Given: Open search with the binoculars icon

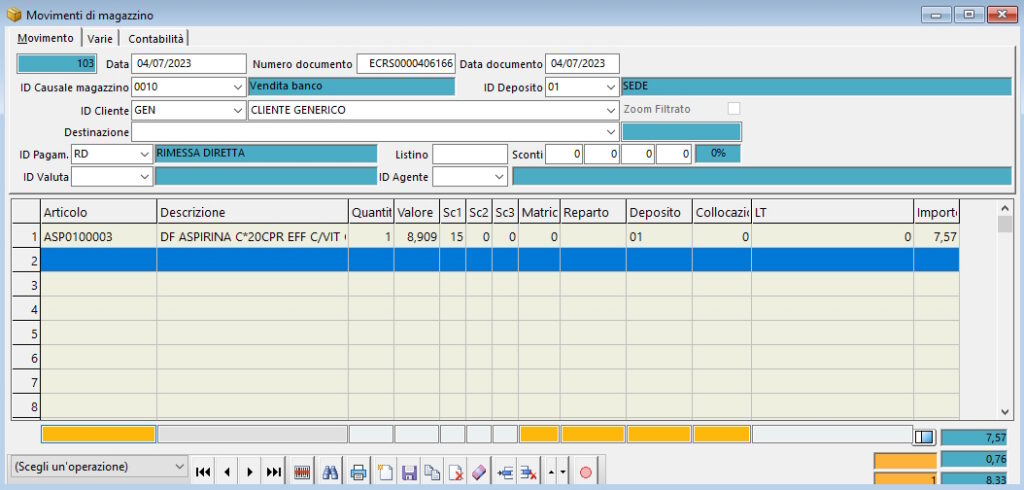Looking at the screenshot, I should click(330, 471).
